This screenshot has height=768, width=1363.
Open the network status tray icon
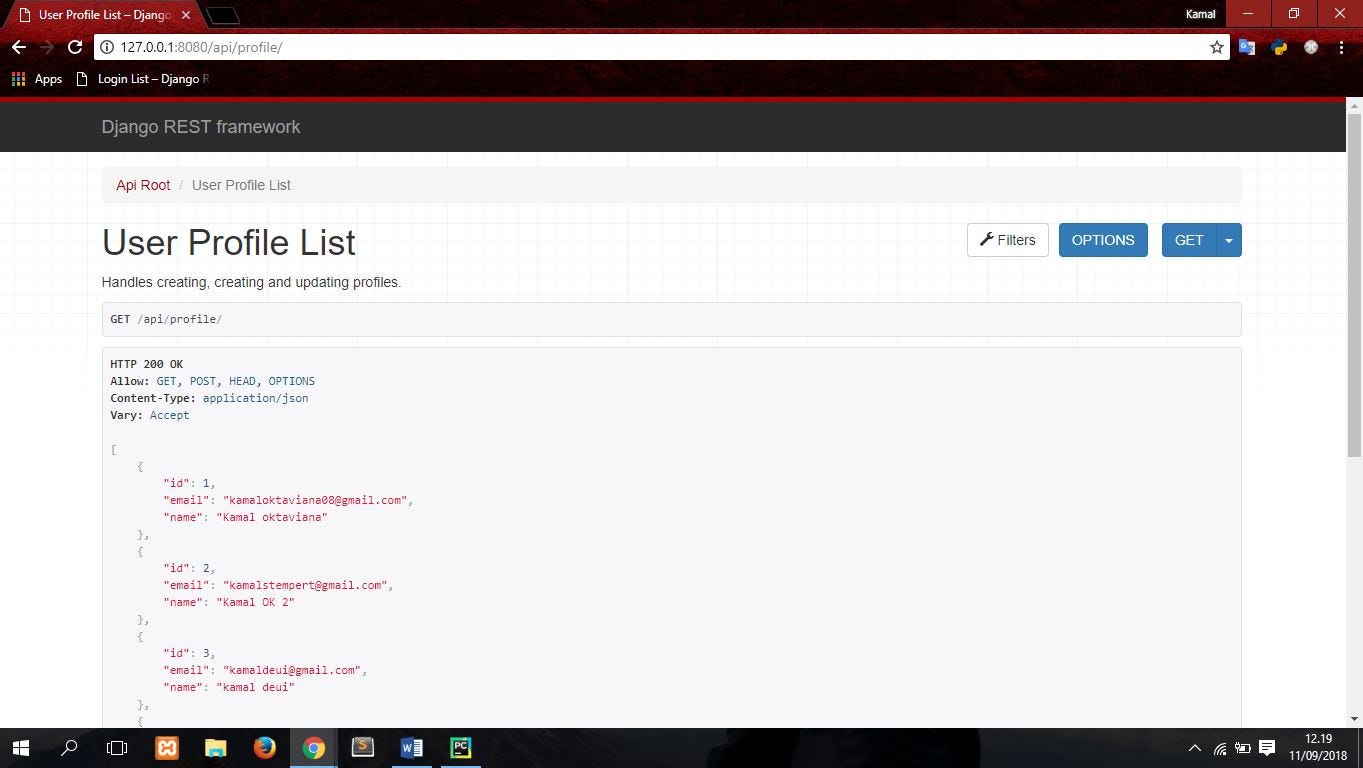point(1220,748)
